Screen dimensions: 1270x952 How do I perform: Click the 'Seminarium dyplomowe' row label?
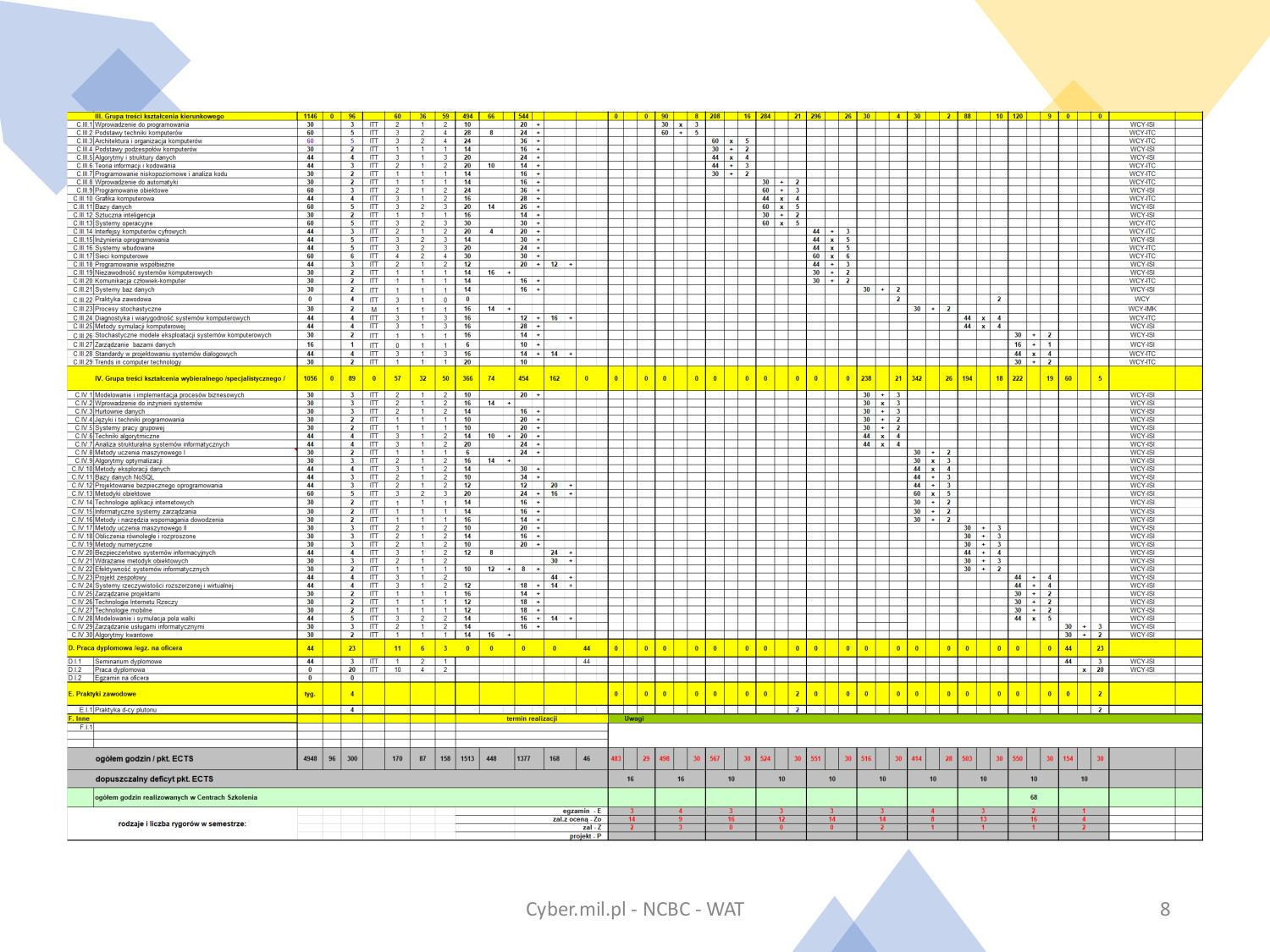tap(128, 662)
